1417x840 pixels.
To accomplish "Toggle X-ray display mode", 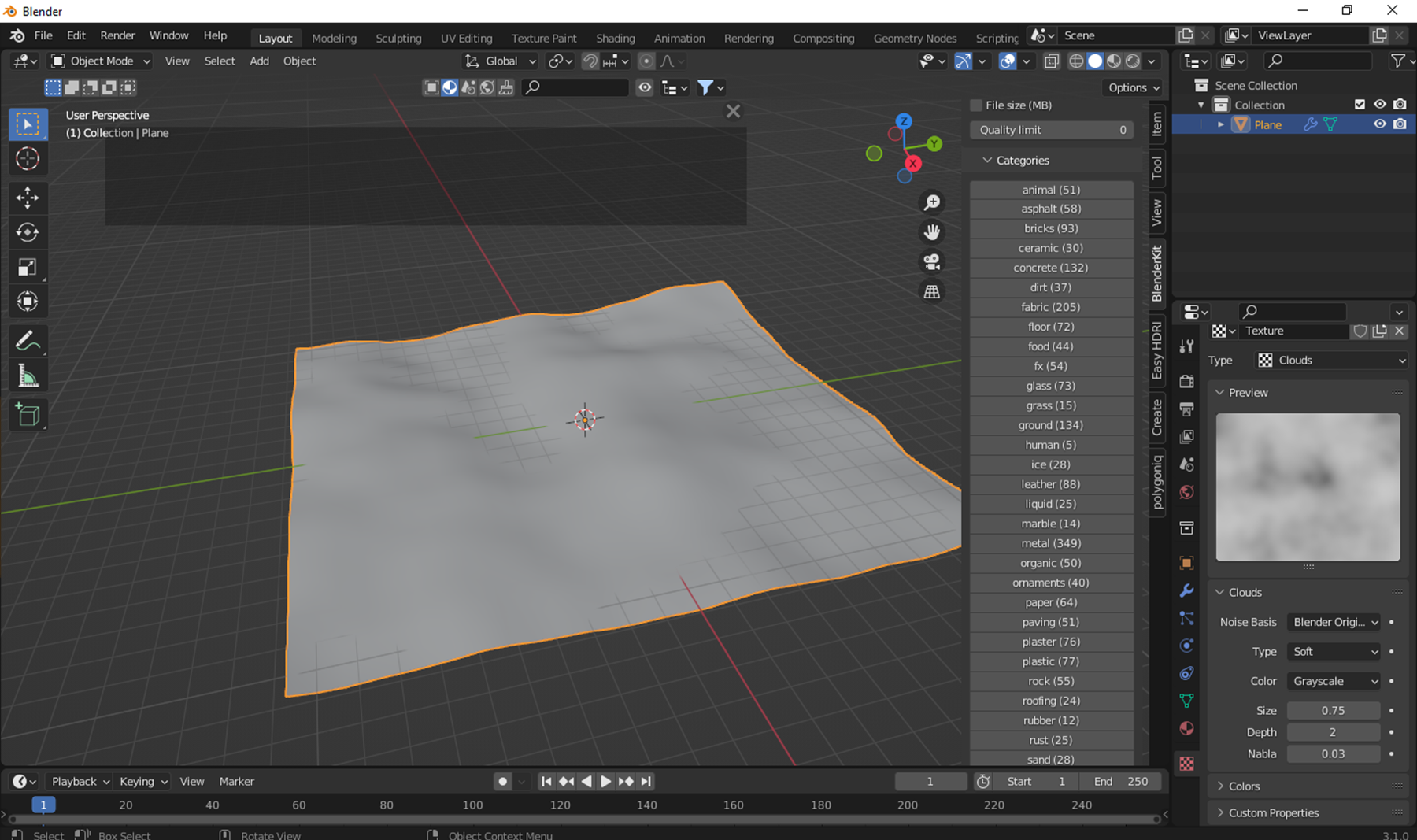I will 1052,61.
